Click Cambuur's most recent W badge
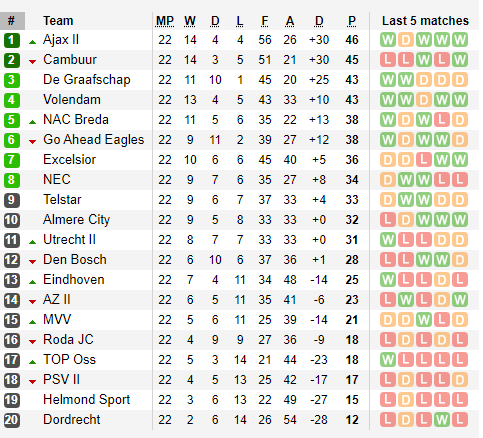 [x=460, y=60]
